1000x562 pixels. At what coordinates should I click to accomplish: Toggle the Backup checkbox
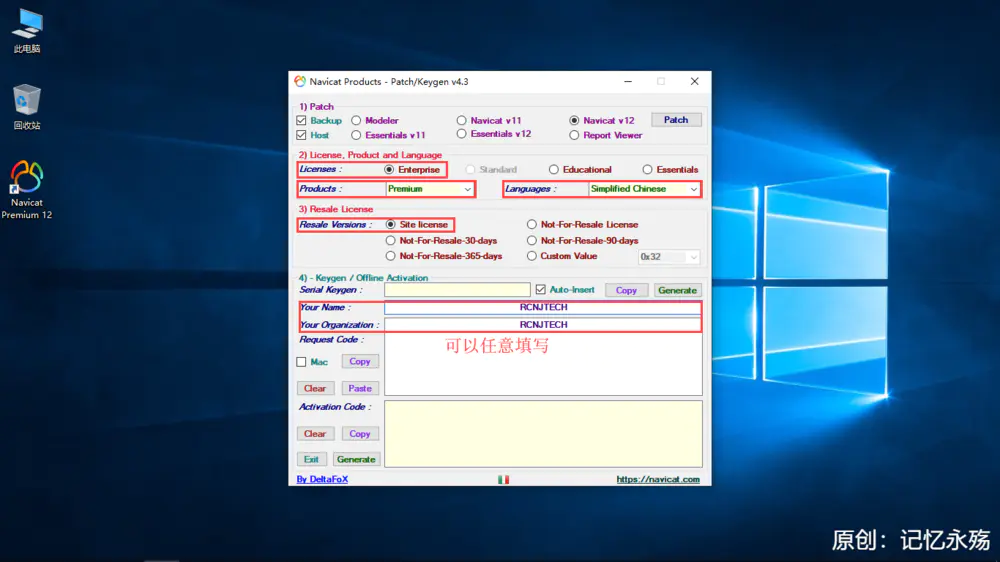pos(302,121)
